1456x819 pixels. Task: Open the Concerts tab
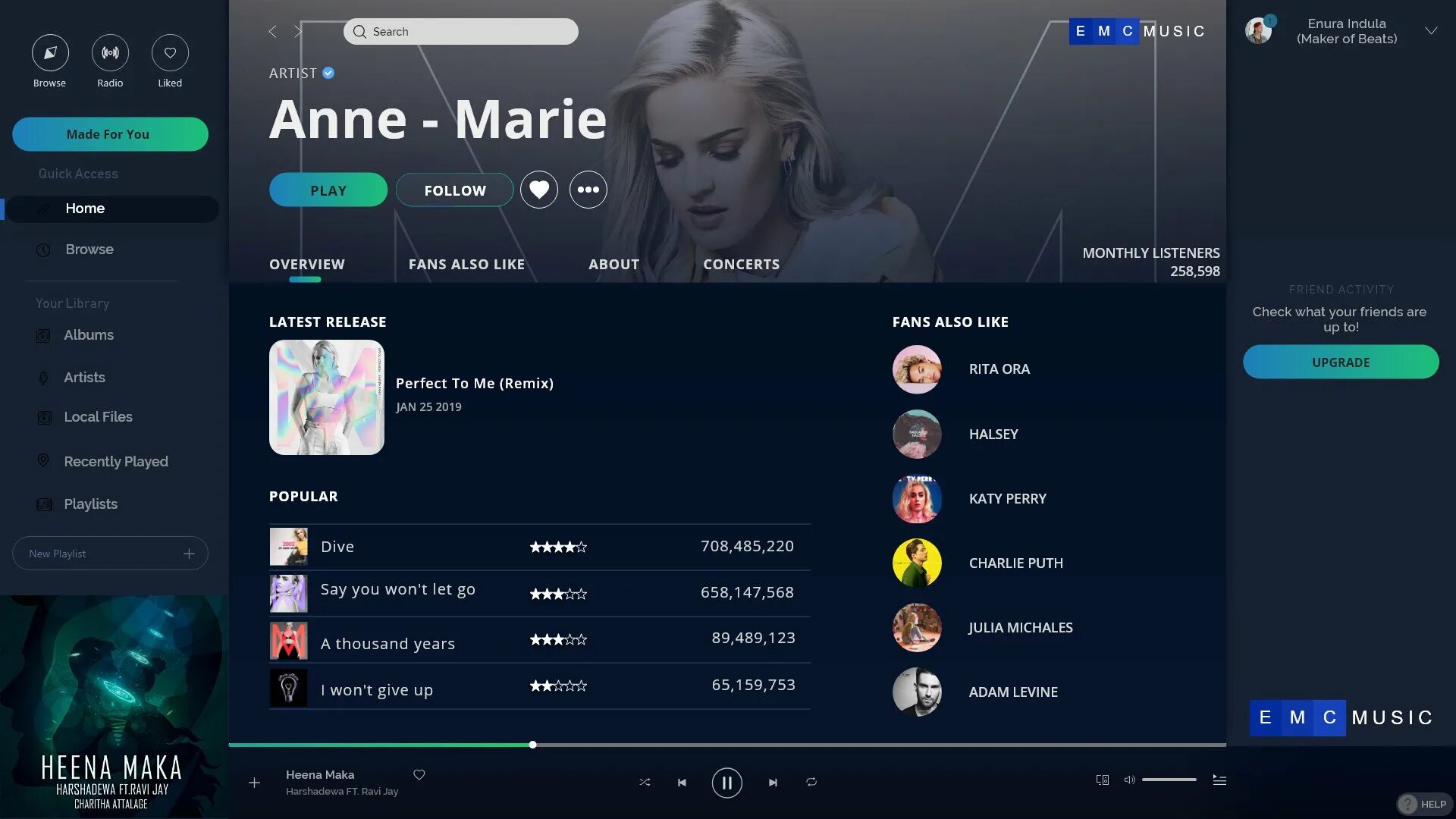pyautogui.click(x=741, y=265)
